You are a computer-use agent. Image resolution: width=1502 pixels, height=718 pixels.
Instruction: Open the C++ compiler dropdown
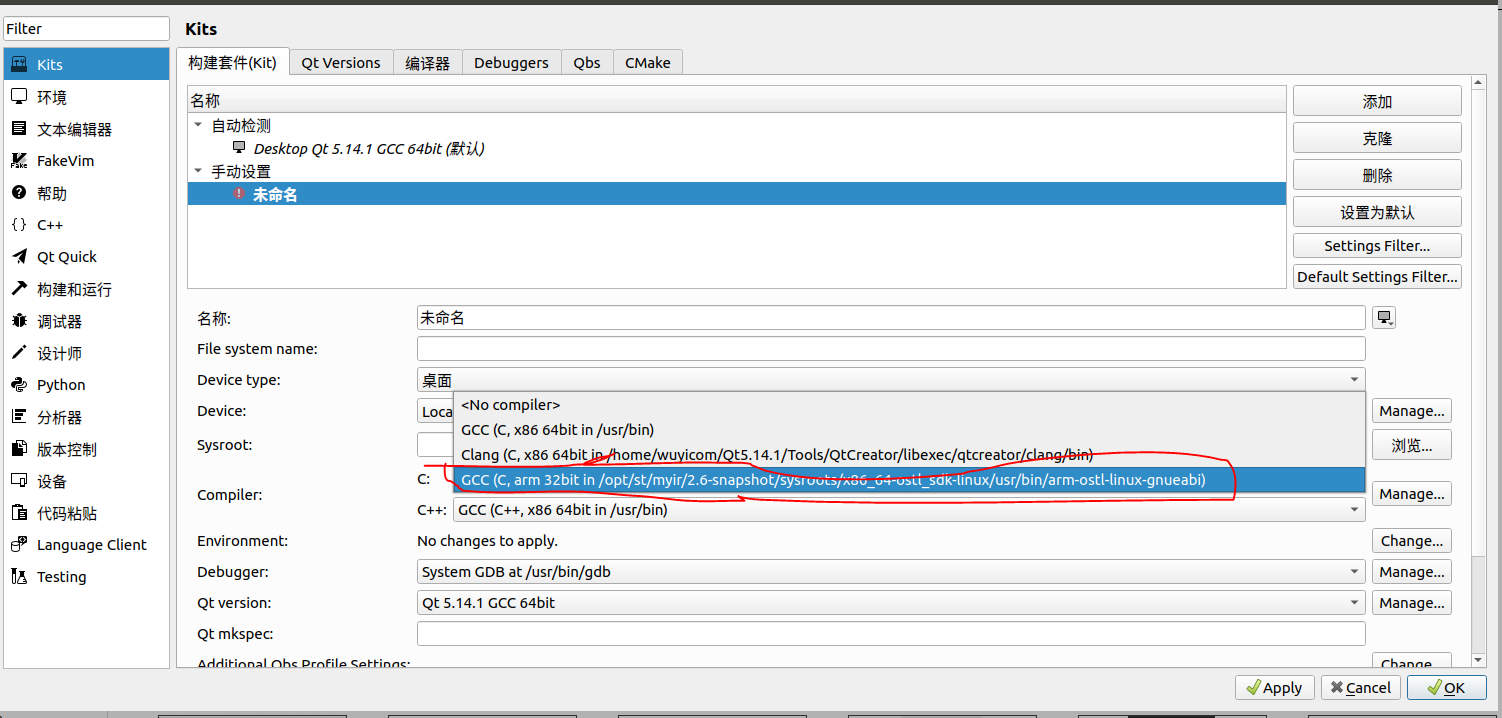[909, 510]
